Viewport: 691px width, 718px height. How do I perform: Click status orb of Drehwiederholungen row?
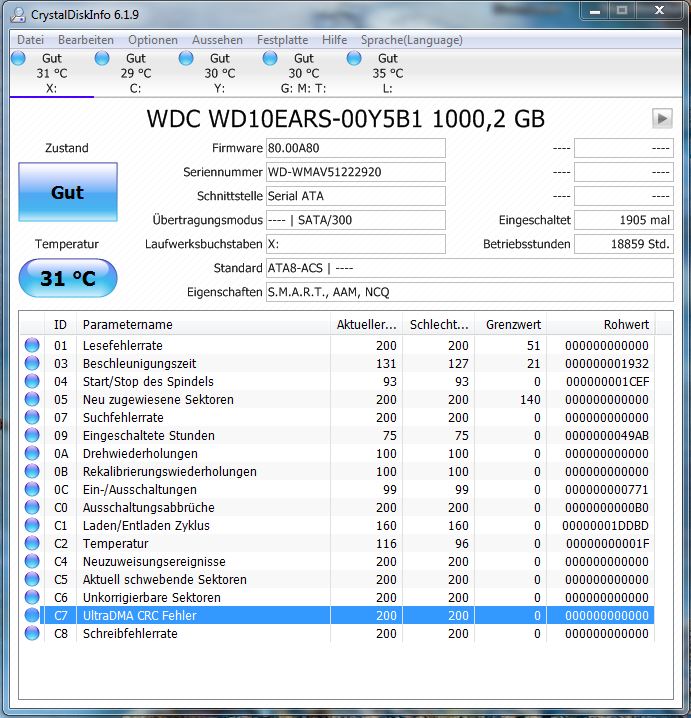click(32, 453)
